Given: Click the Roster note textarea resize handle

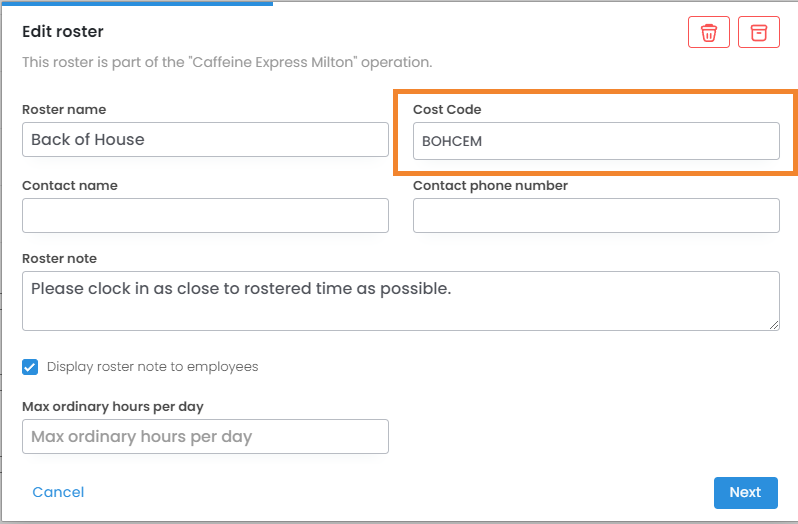Looking at the screenshot, I should tap(773, 323).
